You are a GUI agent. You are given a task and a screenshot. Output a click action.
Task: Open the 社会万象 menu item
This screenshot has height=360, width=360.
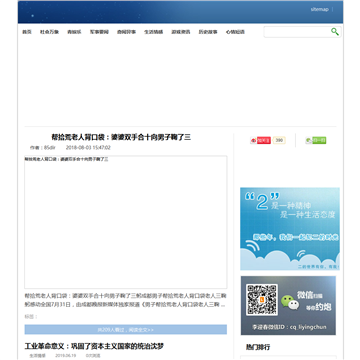pos(49,32)
